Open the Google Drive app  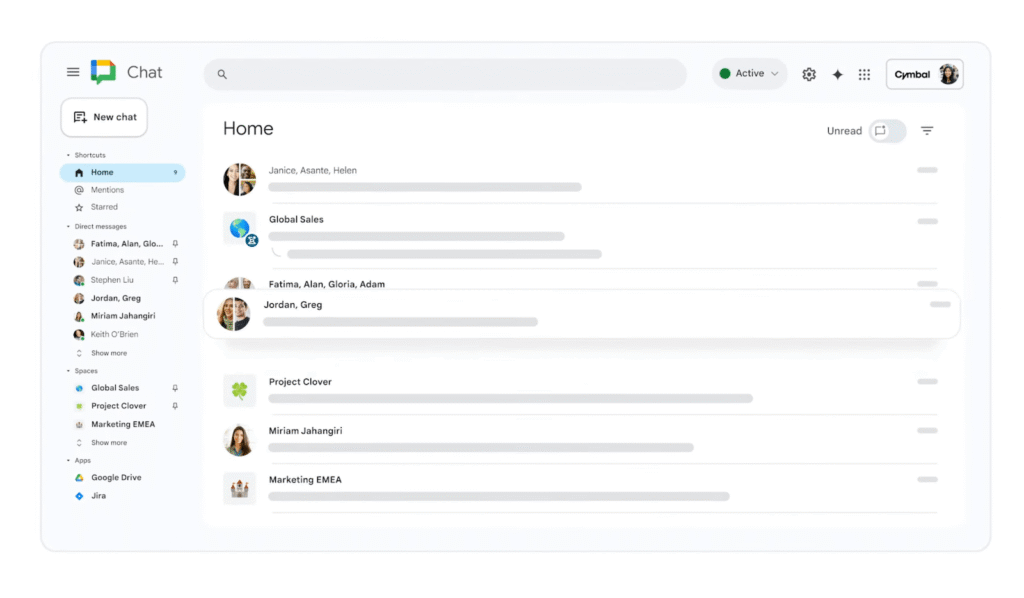[x=116, y=478]
